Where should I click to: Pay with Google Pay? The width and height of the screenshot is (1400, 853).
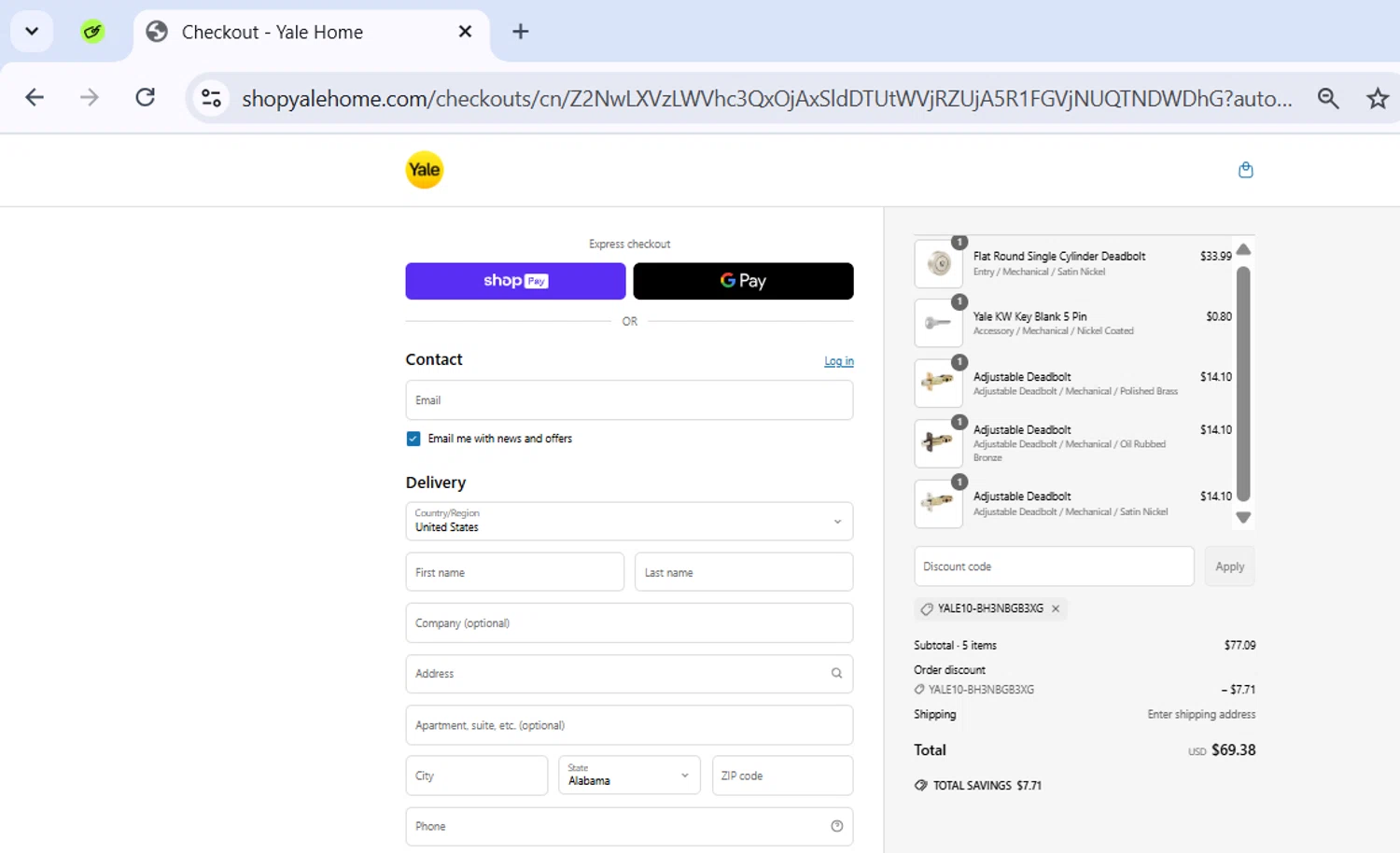point(743,281)
